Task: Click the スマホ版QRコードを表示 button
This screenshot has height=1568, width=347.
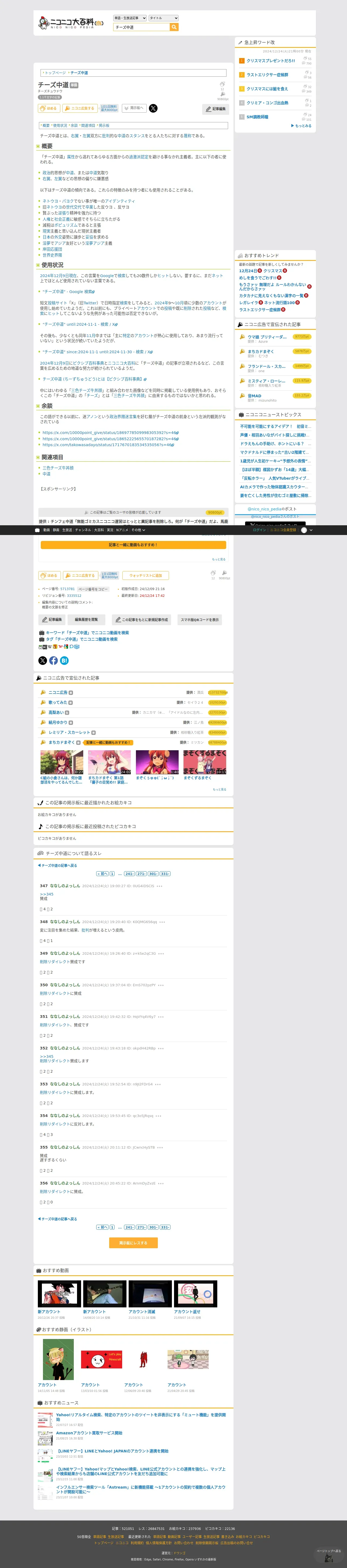Action: tap(199, 620)
